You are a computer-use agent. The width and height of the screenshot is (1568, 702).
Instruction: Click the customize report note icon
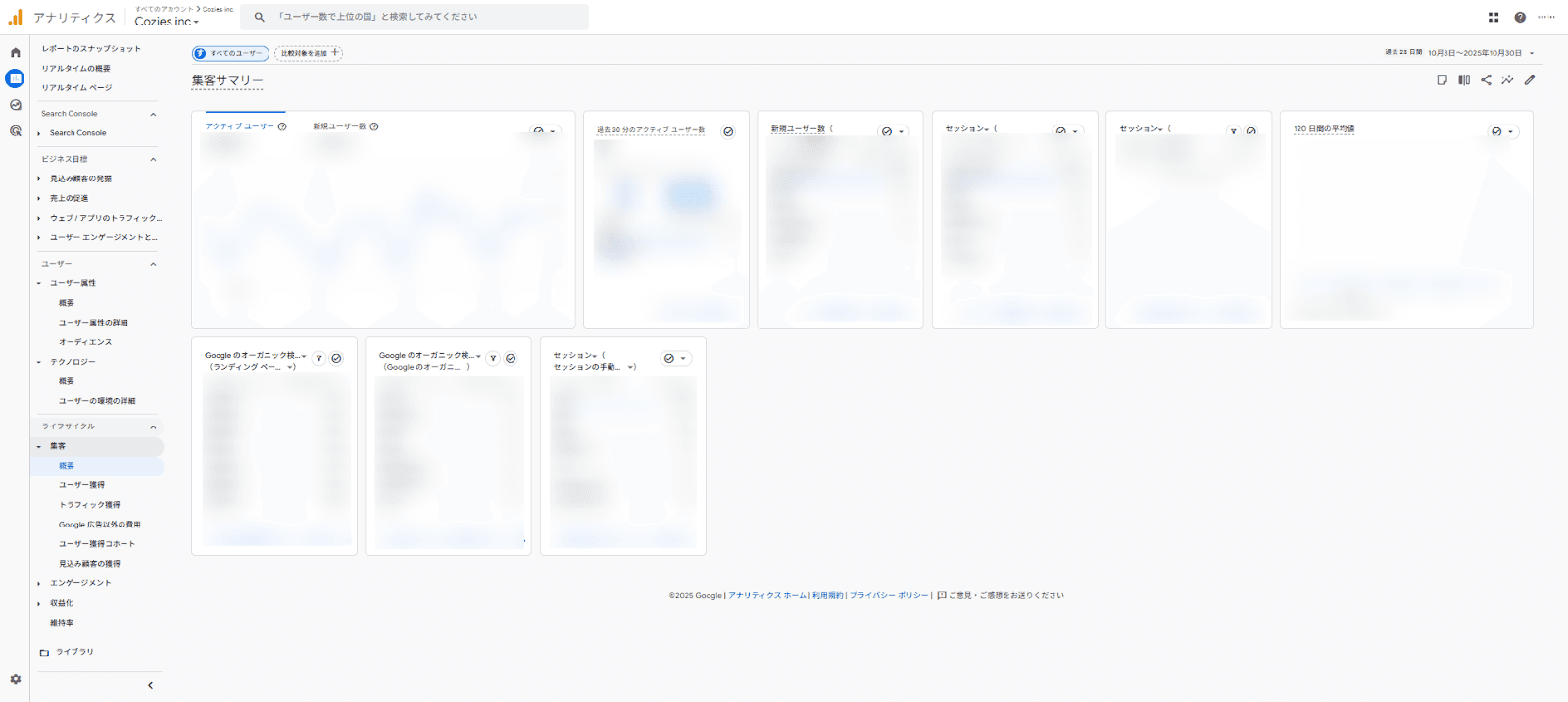pyautogui.click(x=1442, y=80)
